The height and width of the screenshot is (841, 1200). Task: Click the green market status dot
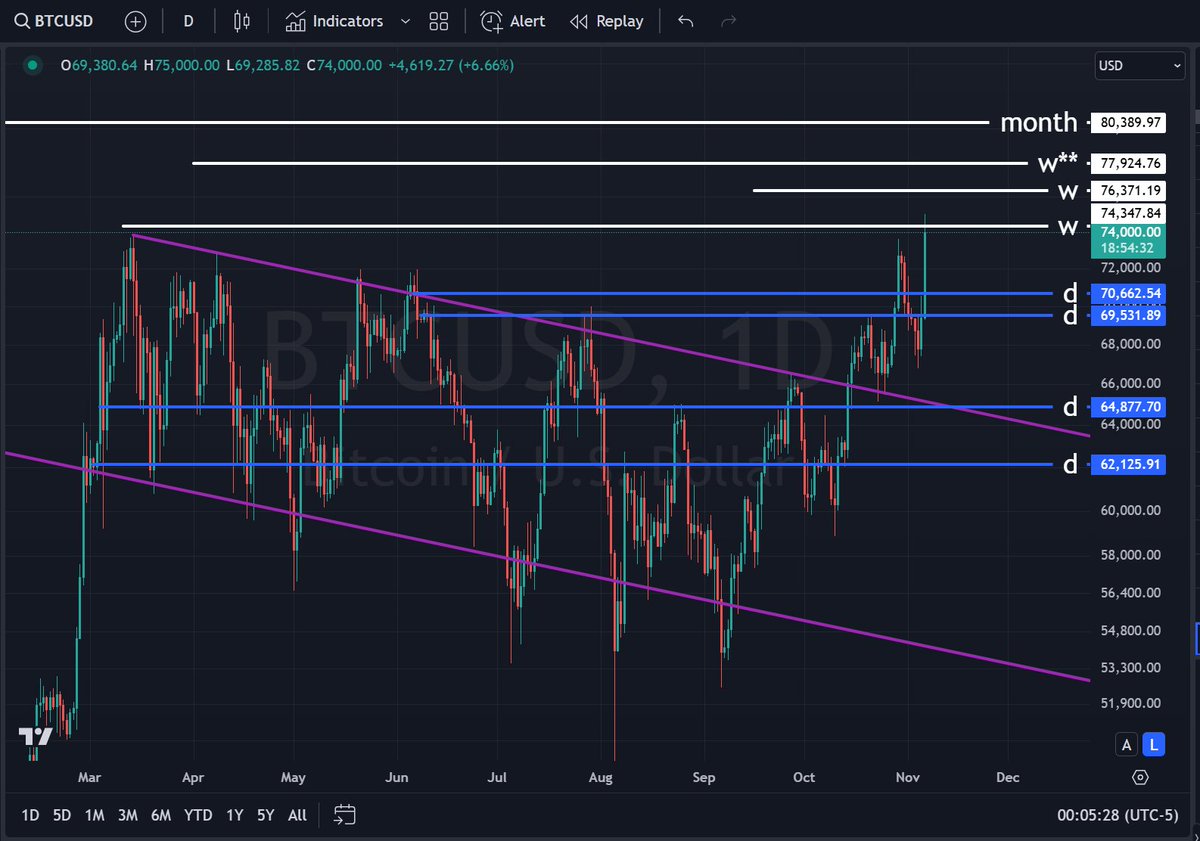[x=33, y=65]
